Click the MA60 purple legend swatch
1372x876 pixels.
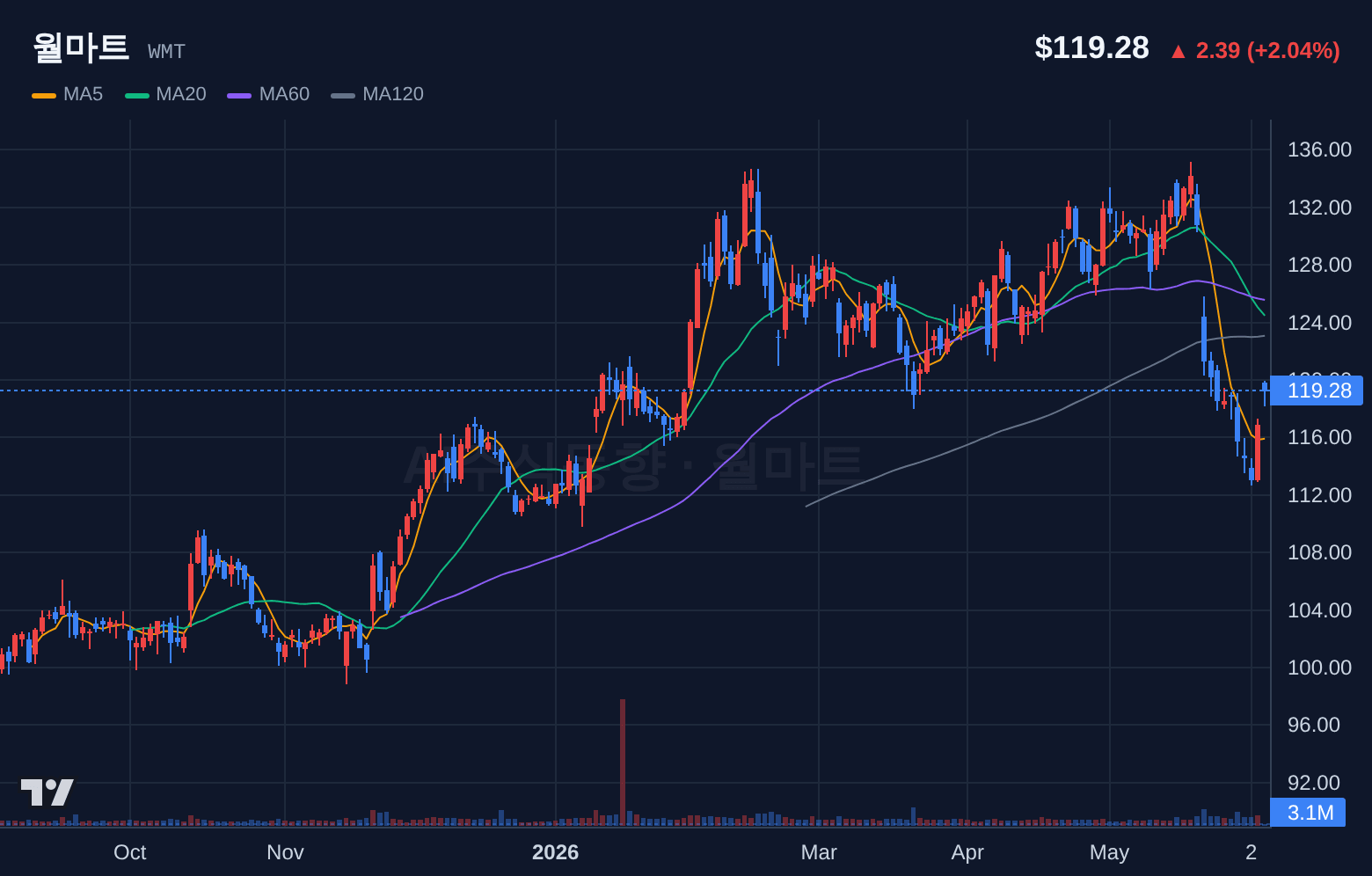pos(239,95)
